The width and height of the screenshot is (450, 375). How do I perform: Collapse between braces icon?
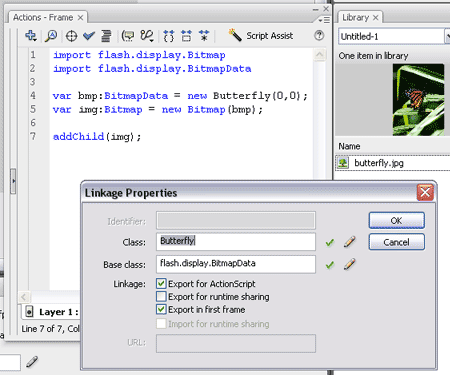(x=169, y=36)
